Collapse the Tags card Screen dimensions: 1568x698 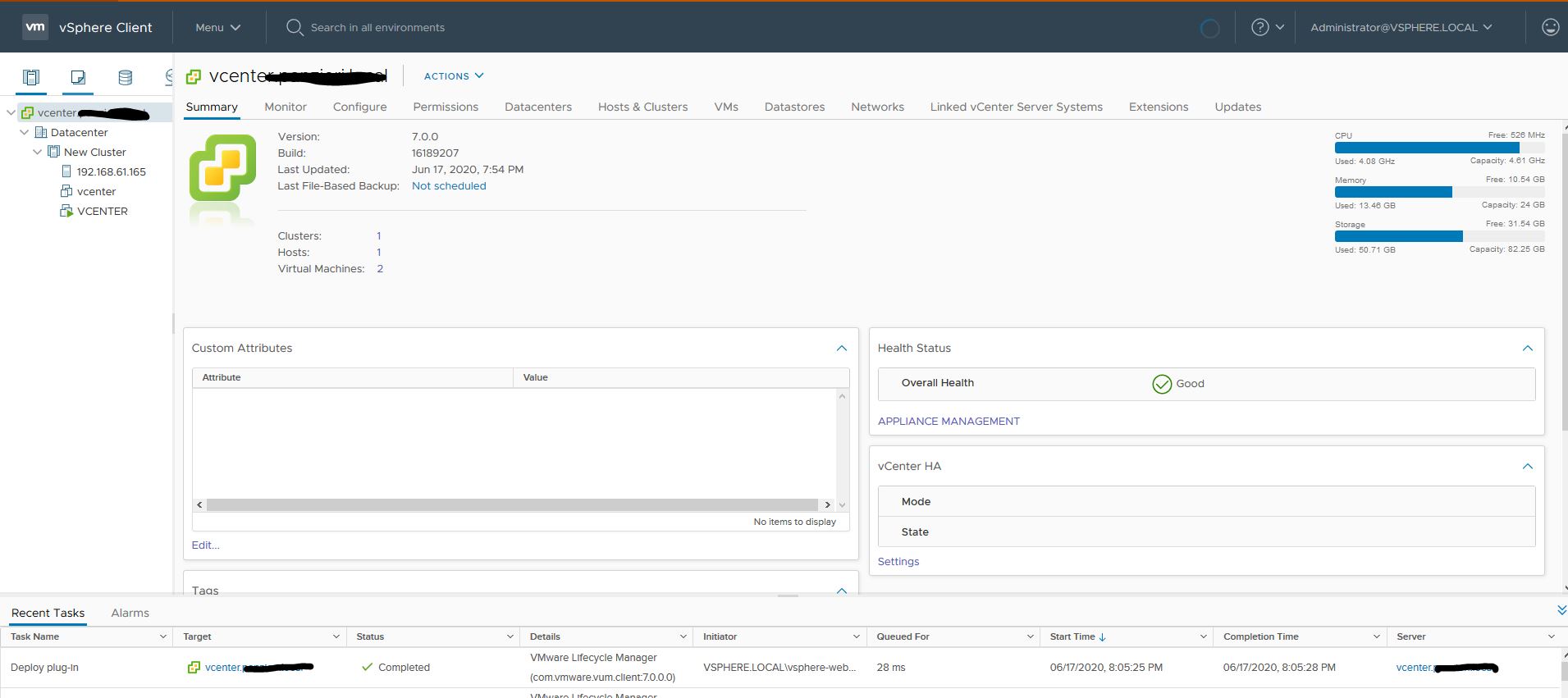[841, 591]
